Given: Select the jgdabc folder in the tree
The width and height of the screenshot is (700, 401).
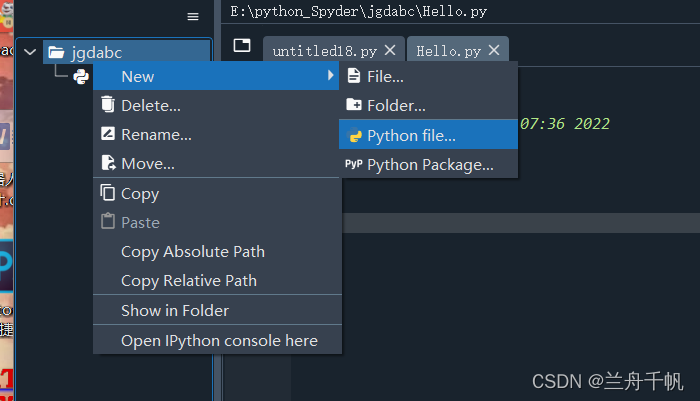Looking at the screenshot, I should (97, 52).
